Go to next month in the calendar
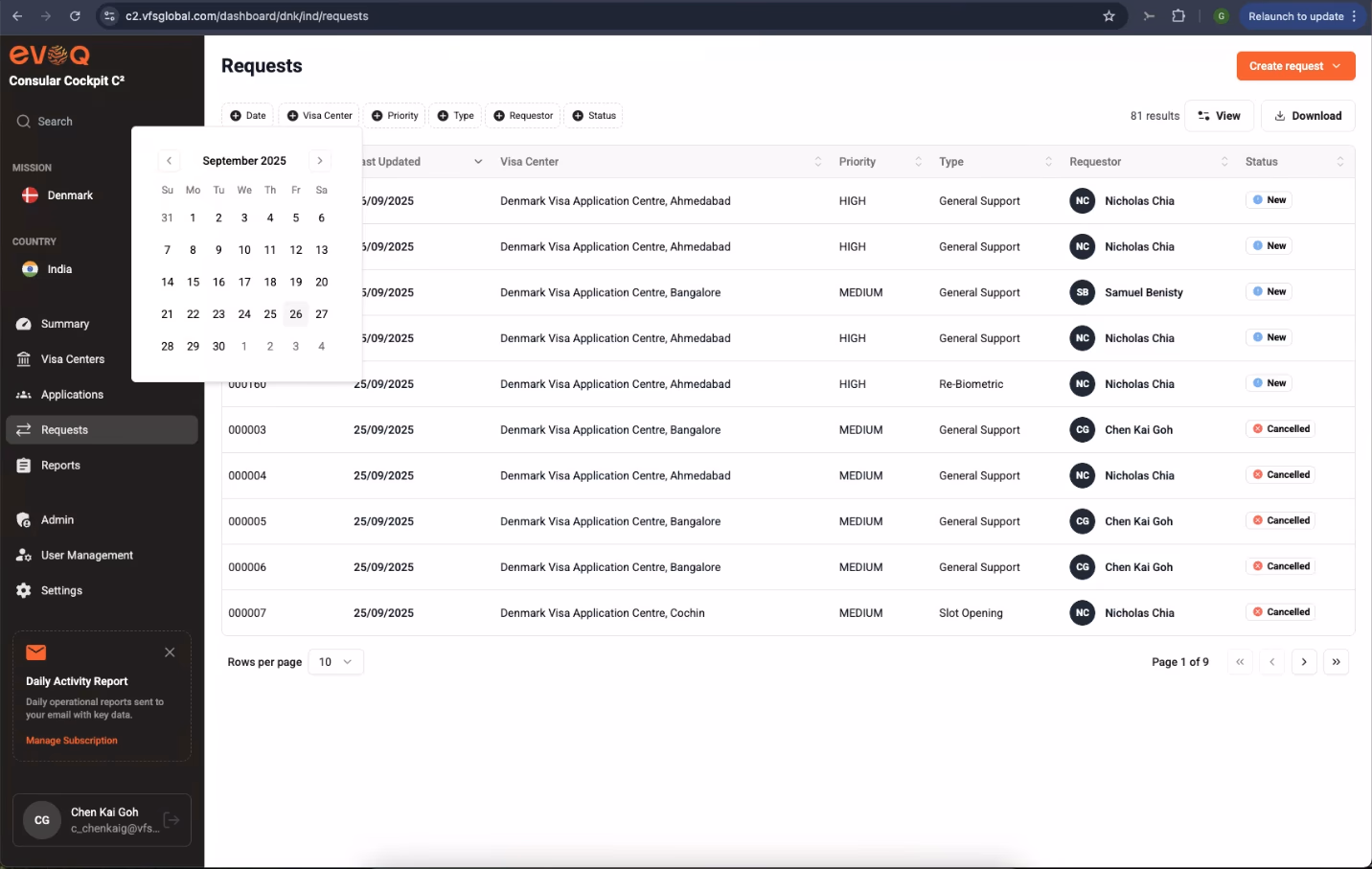Screen dimensions: 1372x869 click(320, 161)
